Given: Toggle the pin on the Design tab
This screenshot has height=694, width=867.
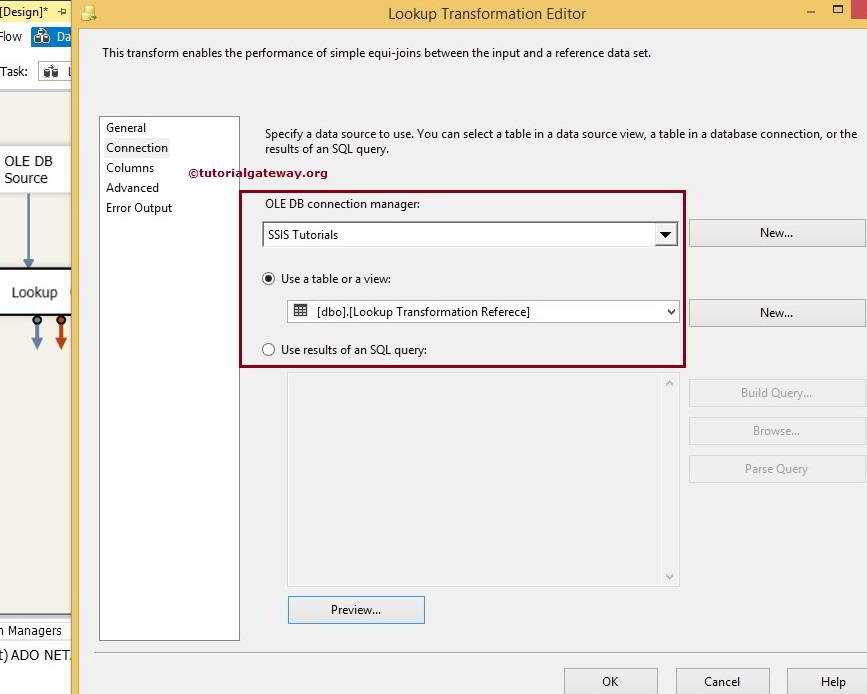Looking at the screenshot, I should (62, 12).
